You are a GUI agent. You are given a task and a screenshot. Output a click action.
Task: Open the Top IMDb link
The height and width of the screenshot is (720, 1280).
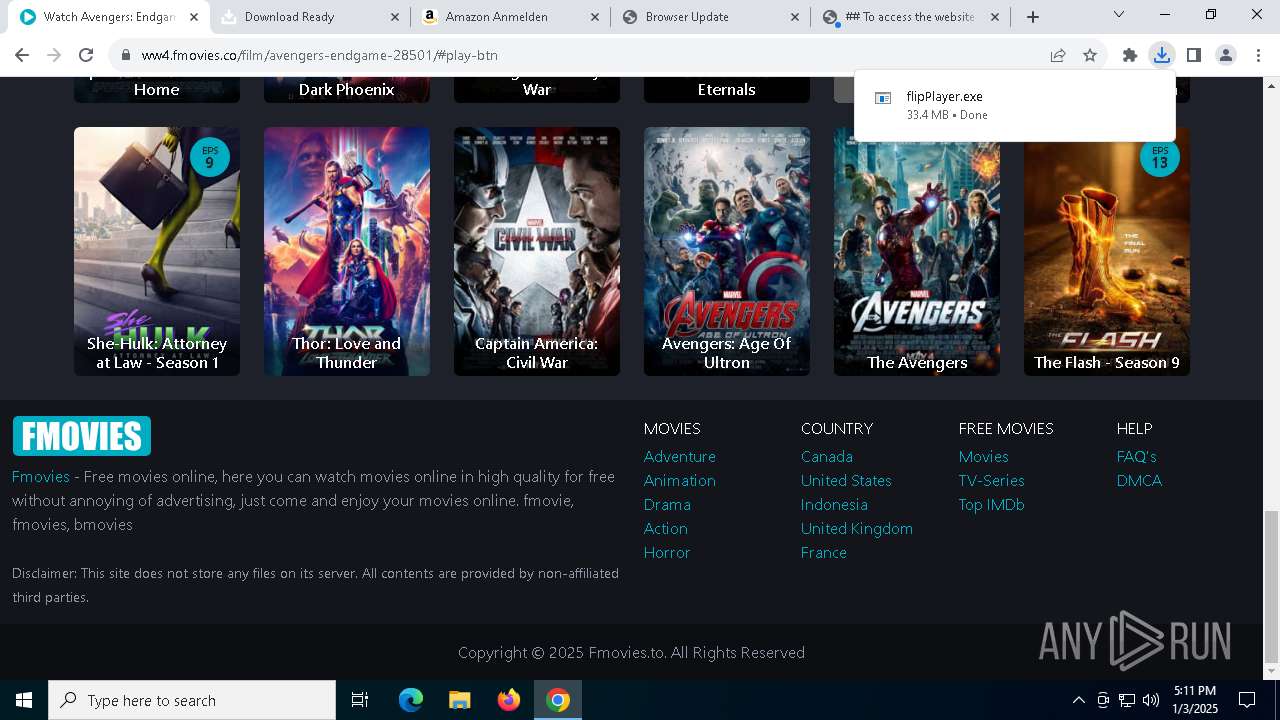pos(992,504)
